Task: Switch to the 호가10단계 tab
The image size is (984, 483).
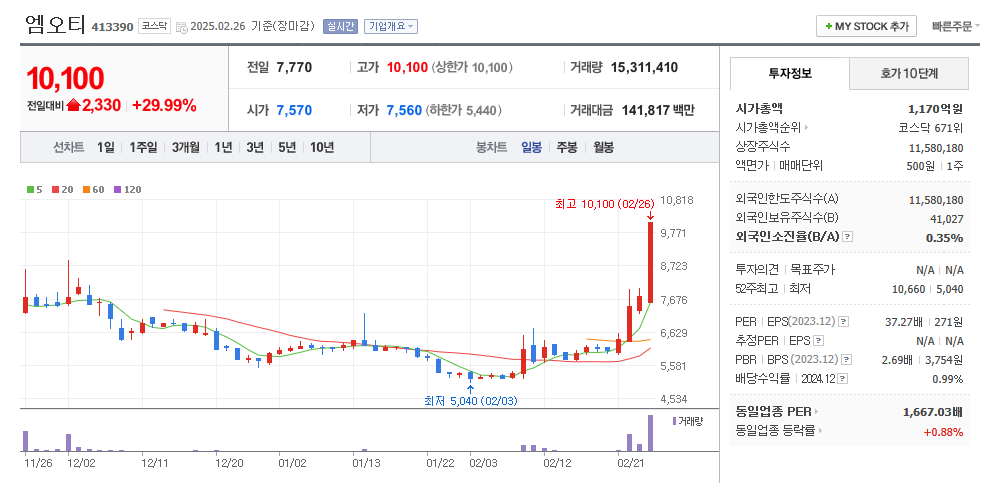Action: 909,73
